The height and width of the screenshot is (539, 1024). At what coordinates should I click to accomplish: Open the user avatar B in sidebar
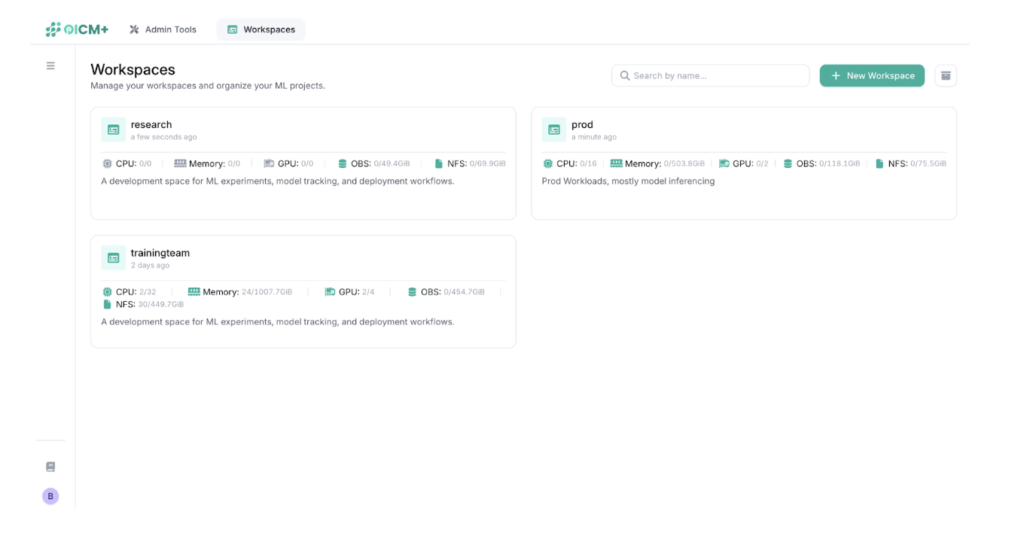click(51, 496)
